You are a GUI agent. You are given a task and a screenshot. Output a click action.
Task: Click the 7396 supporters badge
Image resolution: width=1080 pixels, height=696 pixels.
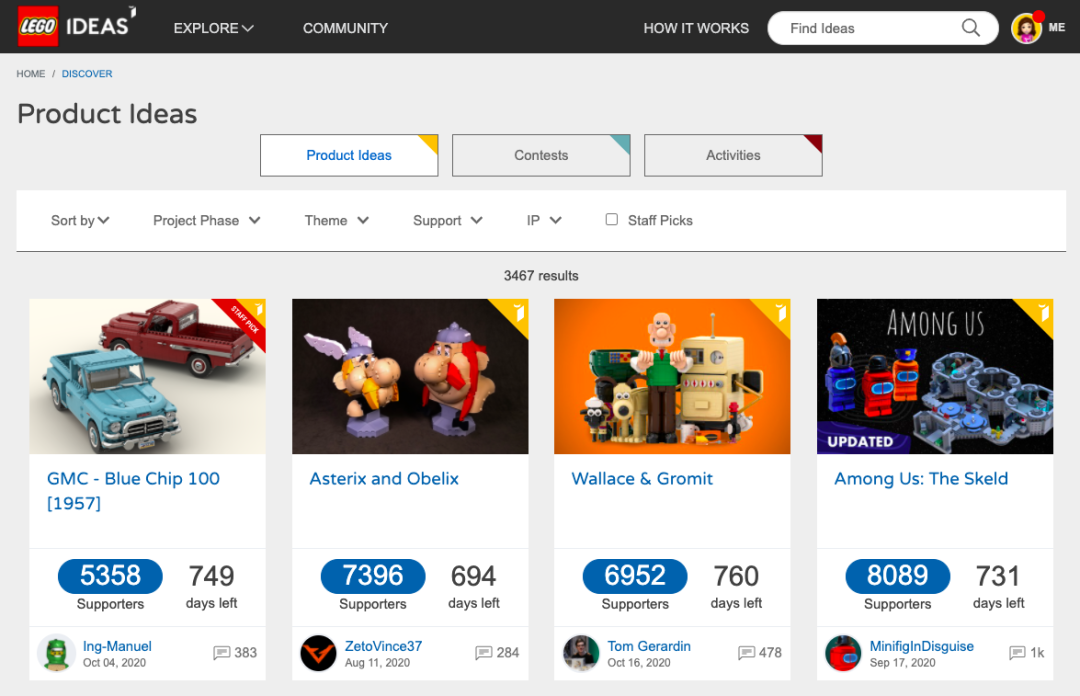373,576
